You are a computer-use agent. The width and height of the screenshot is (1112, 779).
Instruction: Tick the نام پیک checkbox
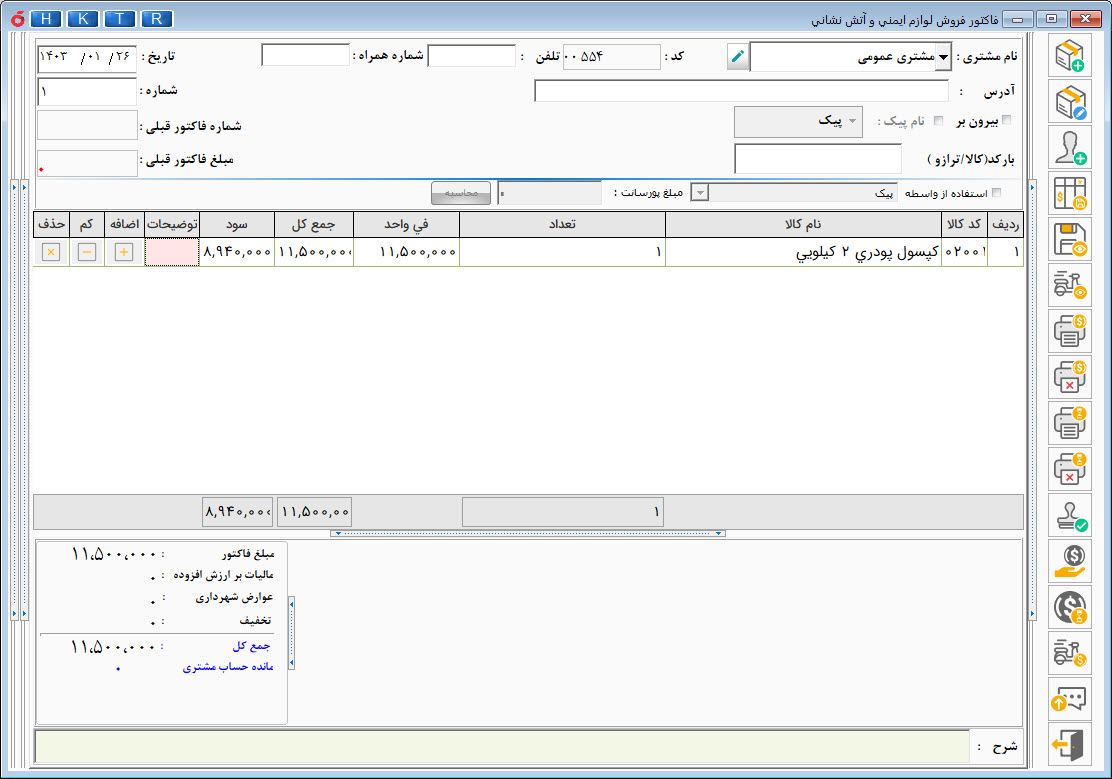[x=938, y=121]
